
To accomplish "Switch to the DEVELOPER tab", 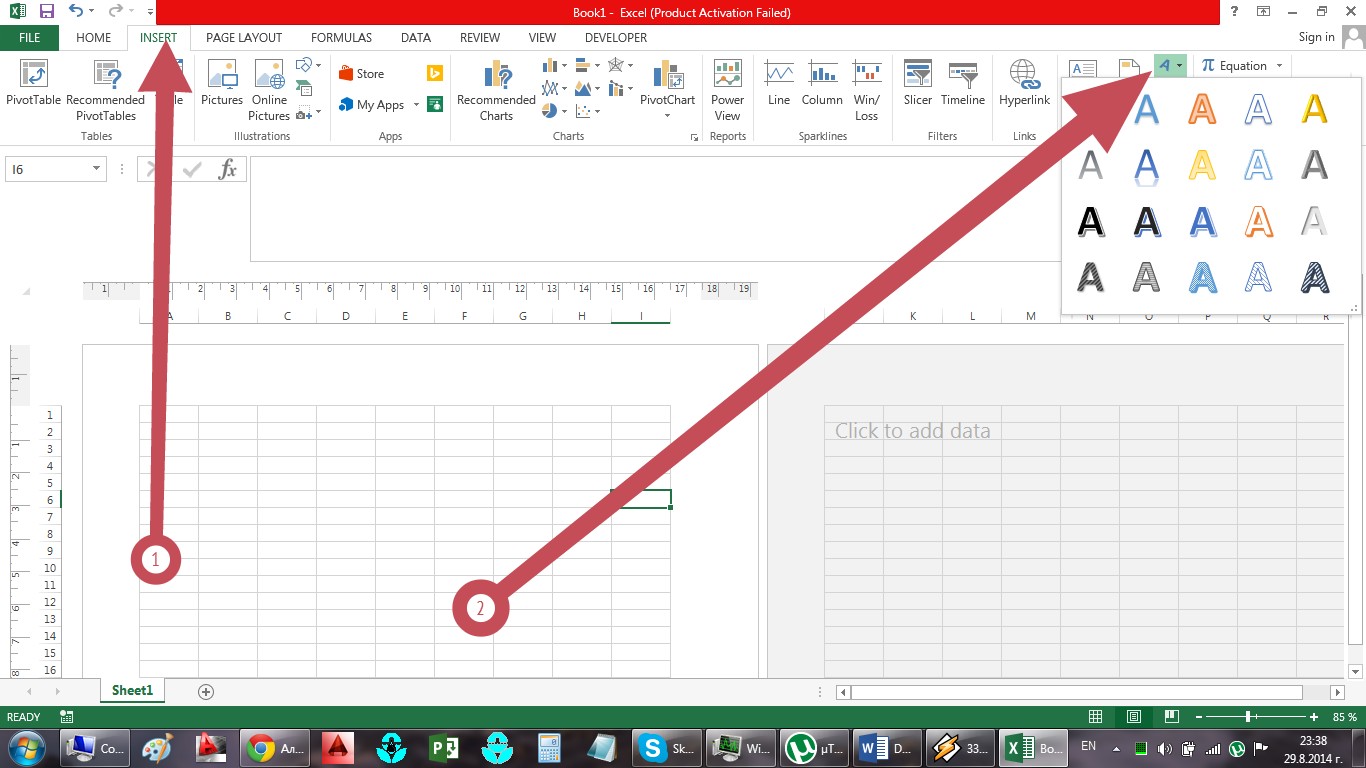I will 616,38.
